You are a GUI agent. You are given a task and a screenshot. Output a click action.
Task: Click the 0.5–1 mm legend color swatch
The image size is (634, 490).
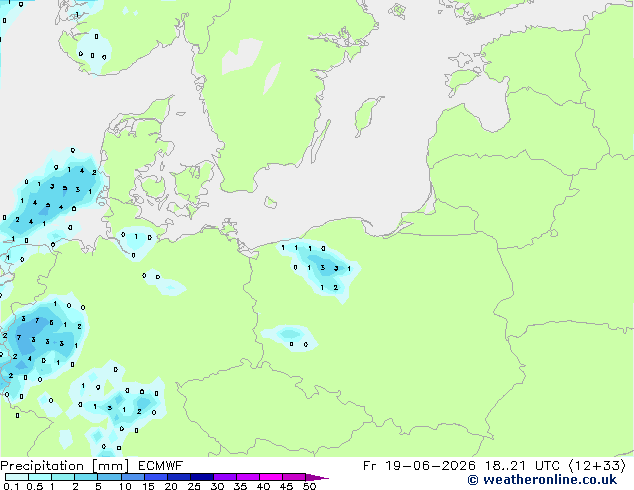[40, 477]
